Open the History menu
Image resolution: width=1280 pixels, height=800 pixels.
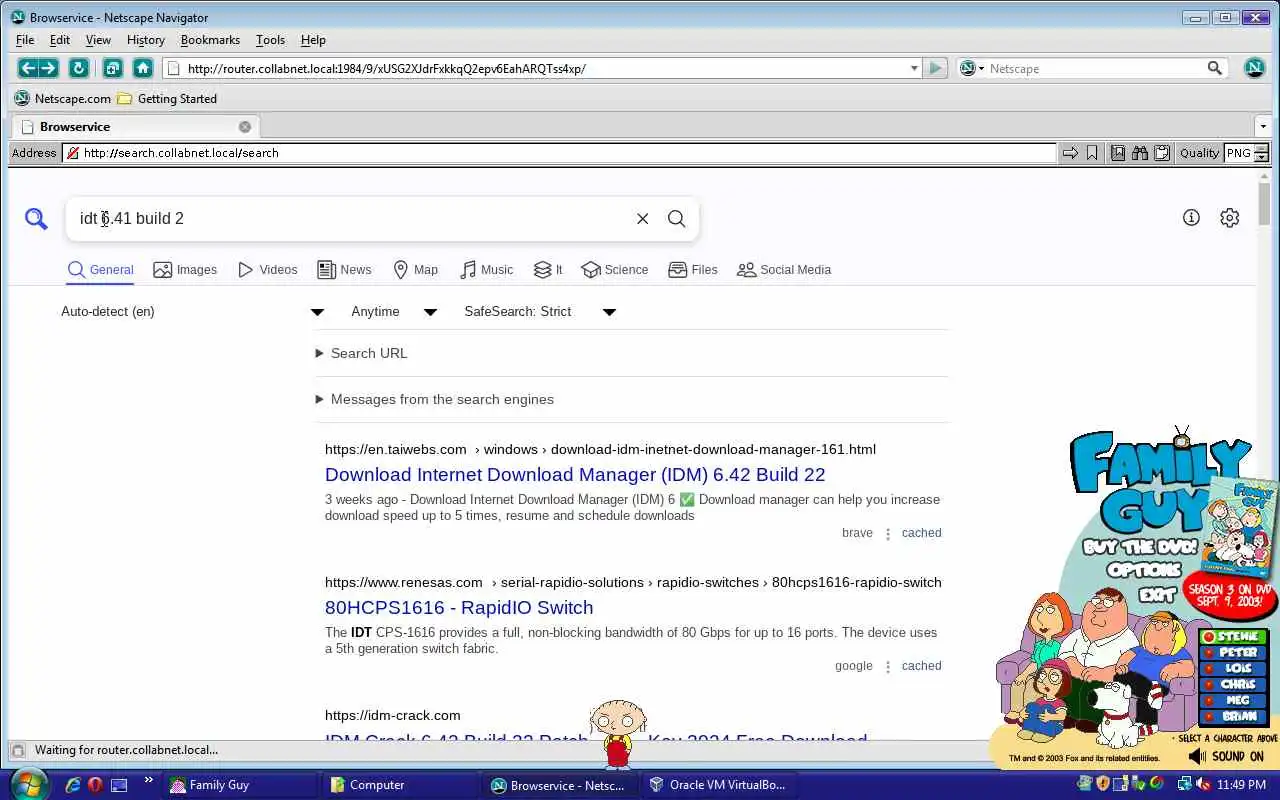coord(145,40)
